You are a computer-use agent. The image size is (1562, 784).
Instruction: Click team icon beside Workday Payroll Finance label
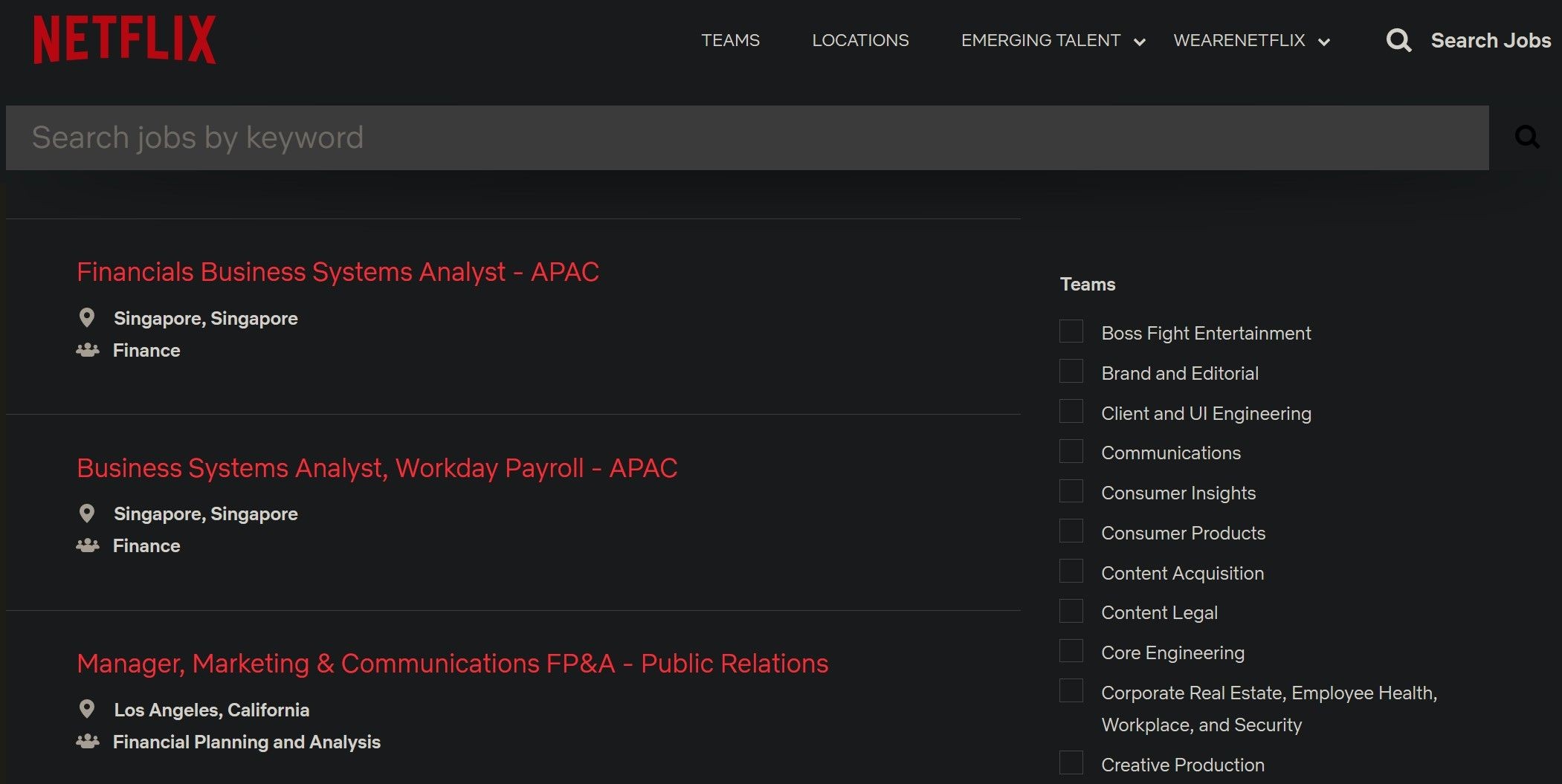pyautogui.click(x=88, y=545)
